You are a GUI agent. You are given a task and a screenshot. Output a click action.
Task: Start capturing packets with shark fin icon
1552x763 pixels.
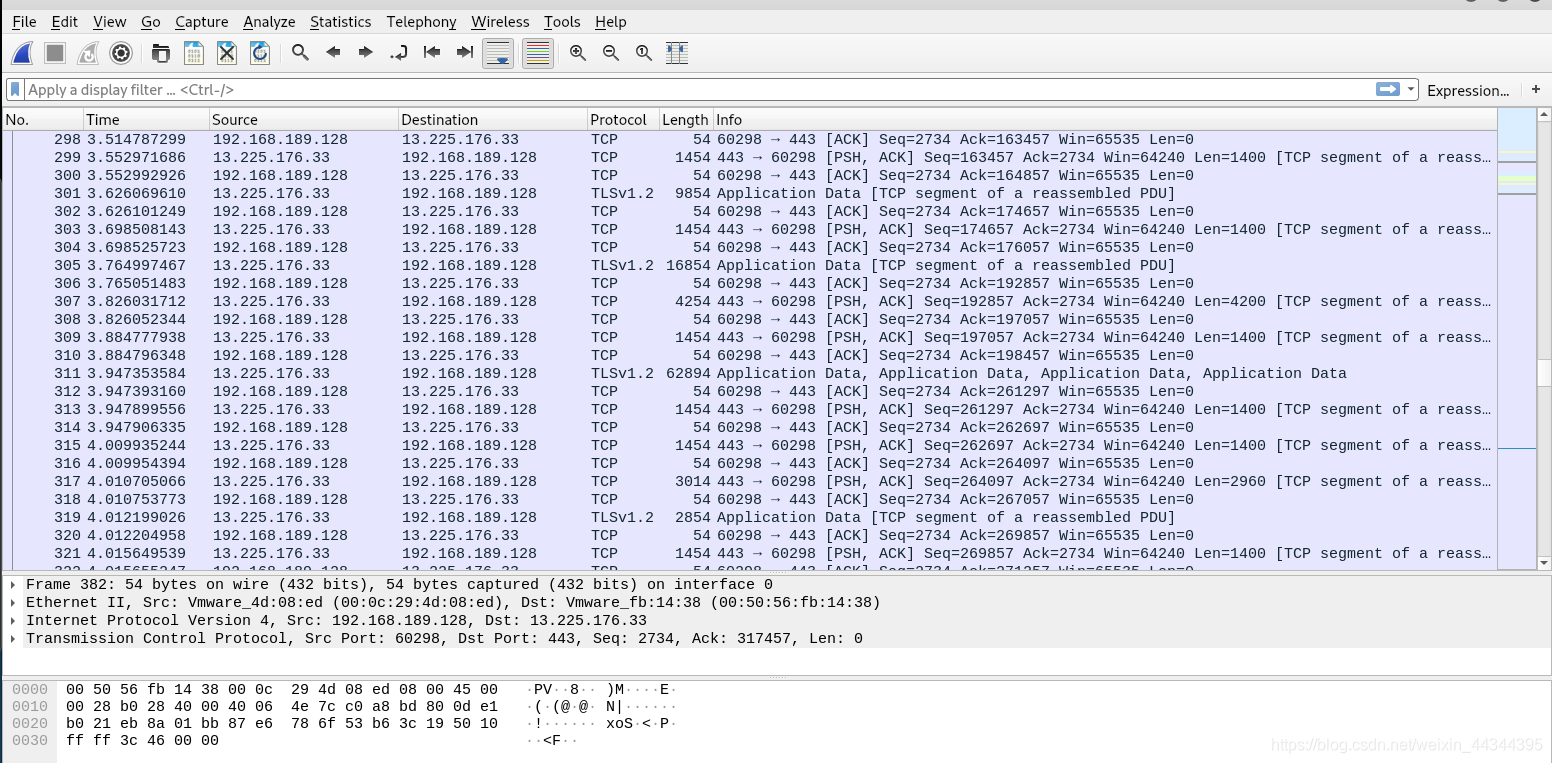(22, 53)
